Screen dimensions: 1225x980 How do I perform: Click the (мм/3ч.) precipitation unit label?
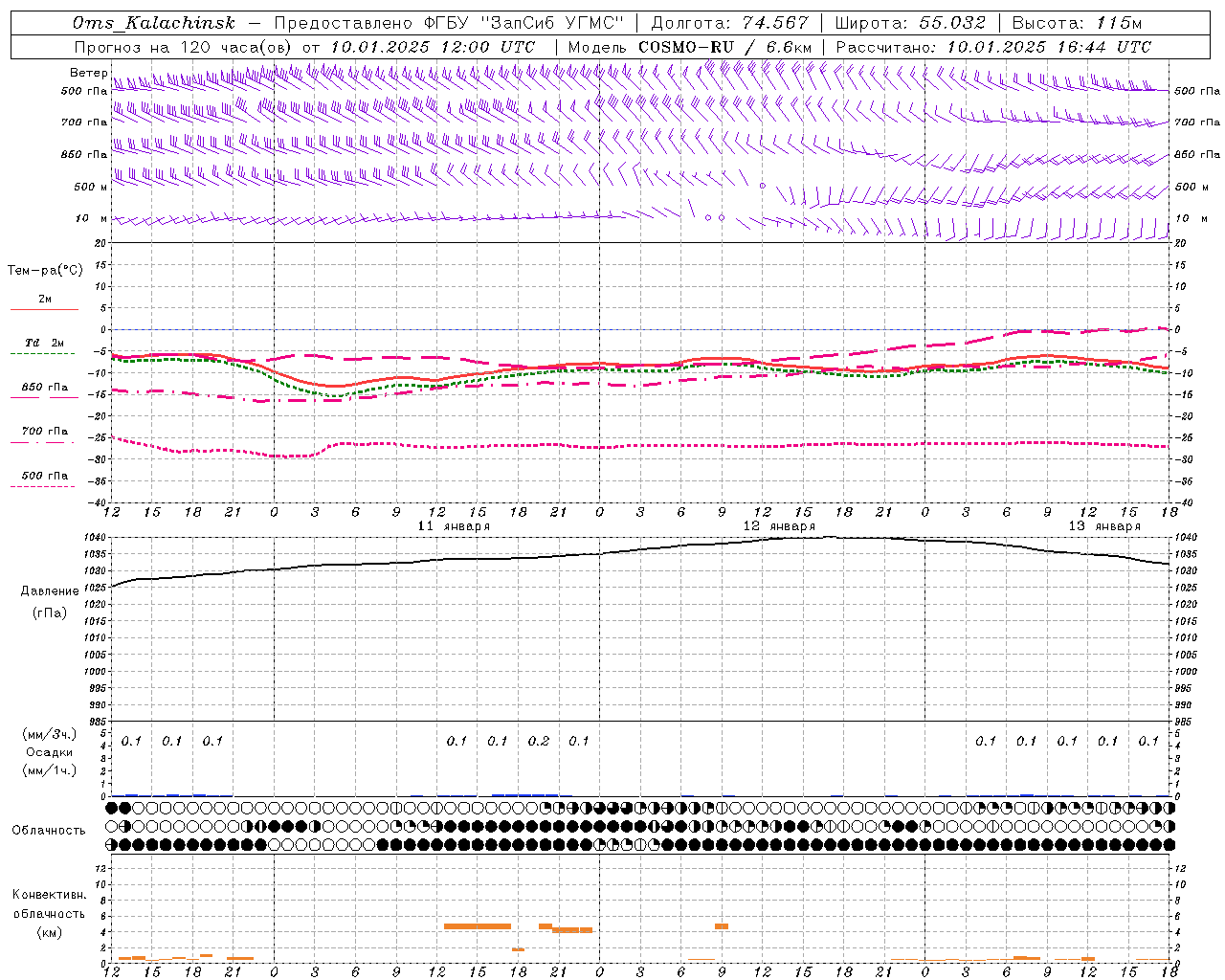(x=49, y=735)
